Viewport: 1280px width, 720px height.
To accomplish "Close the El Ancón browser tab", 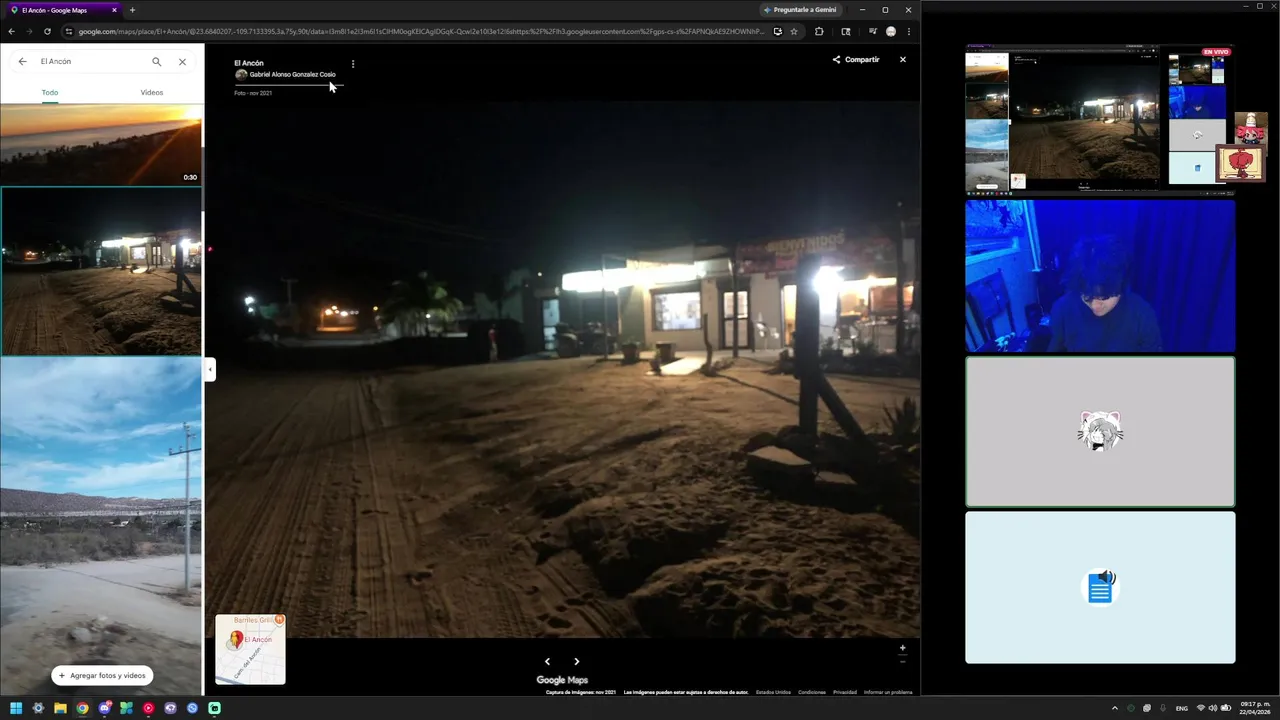I will tap(114, 10).
